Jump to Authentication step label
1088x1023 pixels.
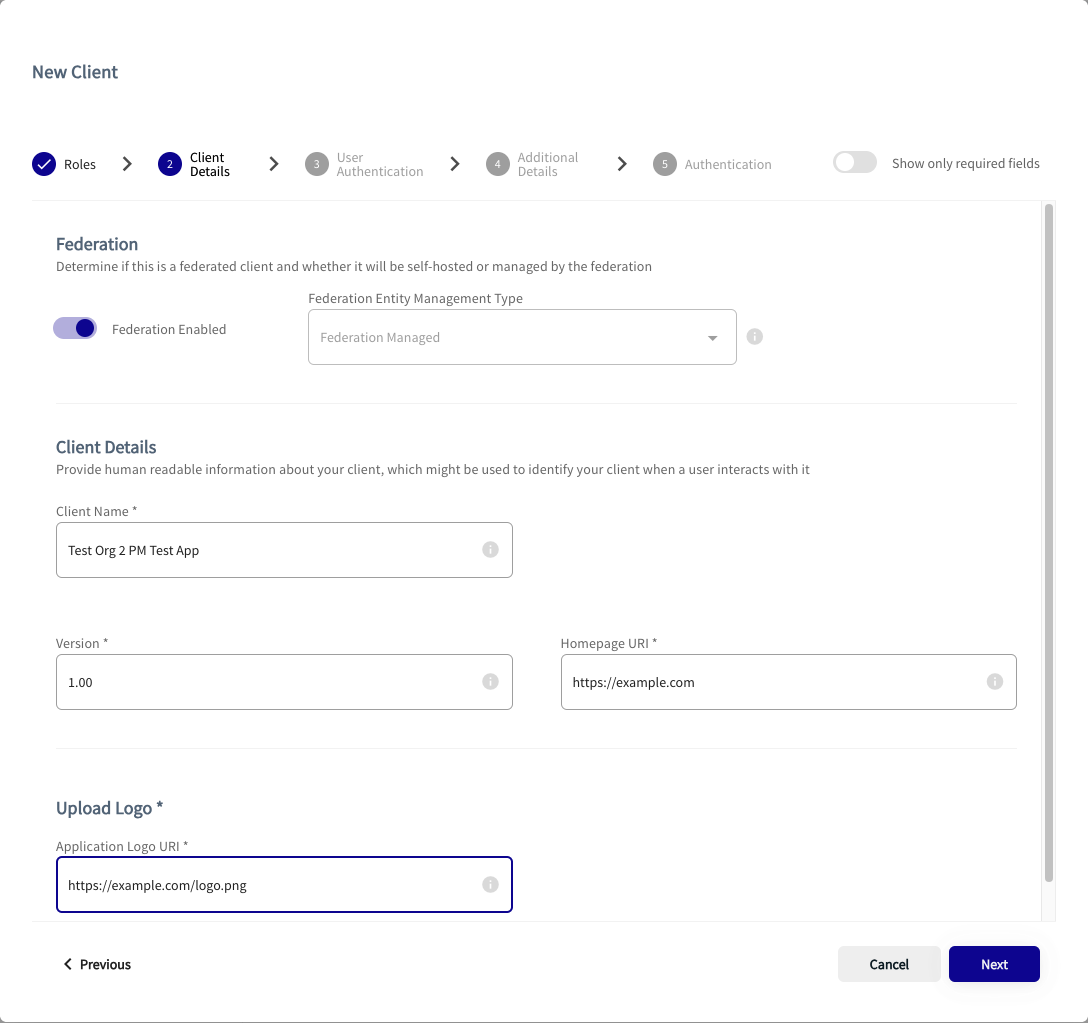728,164
